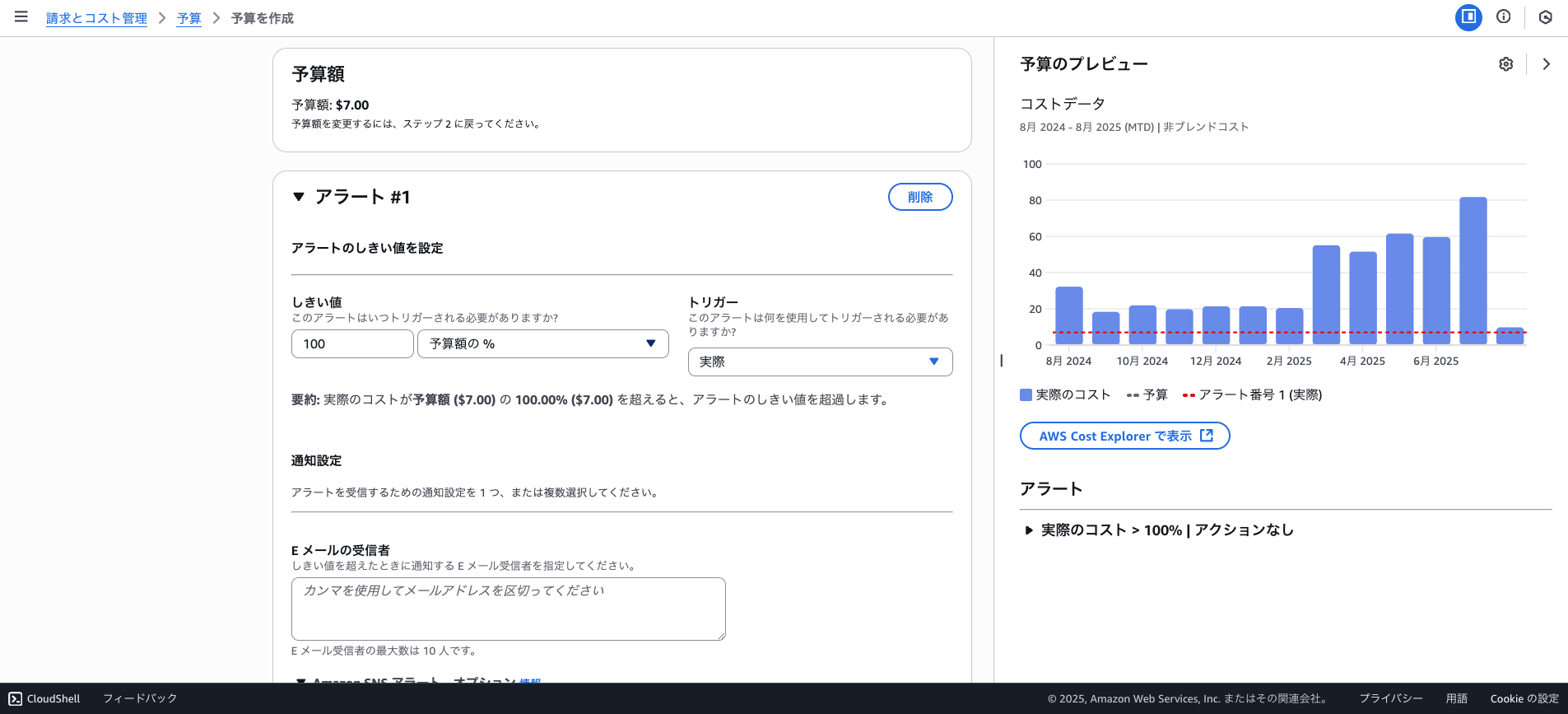Screen dimensions: 1568x714
Task: Click the panel resize handle divider
Action: pyautogui.click(x=1001, y=360)
